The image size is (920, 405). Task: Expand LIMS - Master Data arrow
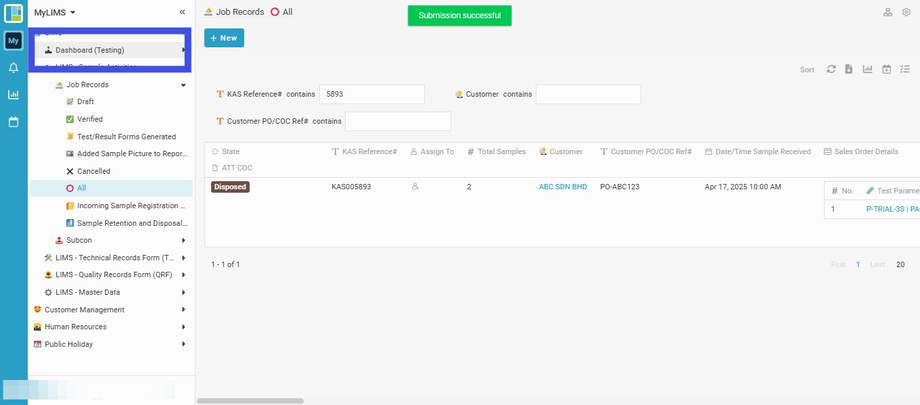pos(184,292)
